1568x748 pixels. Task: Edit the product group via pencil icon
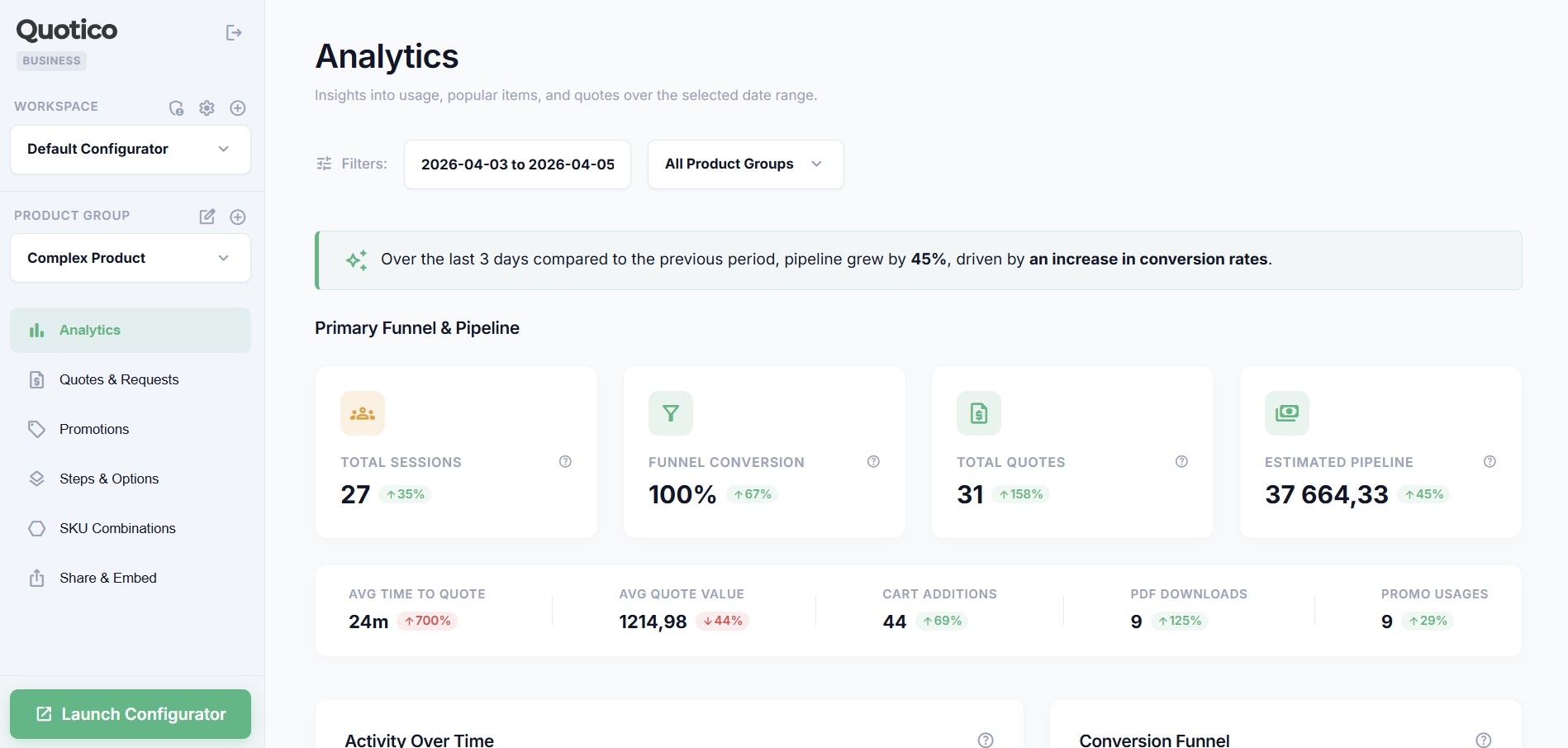coord(207,217)
